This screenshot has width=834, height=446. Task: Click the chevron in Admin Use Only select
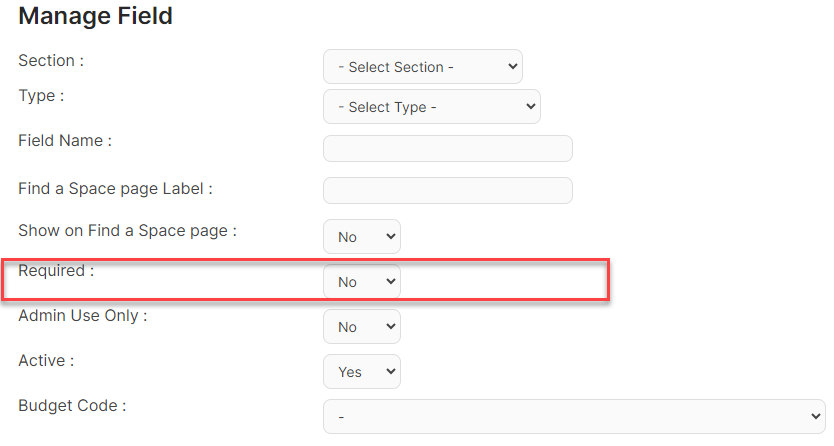(x=390, y=326)
